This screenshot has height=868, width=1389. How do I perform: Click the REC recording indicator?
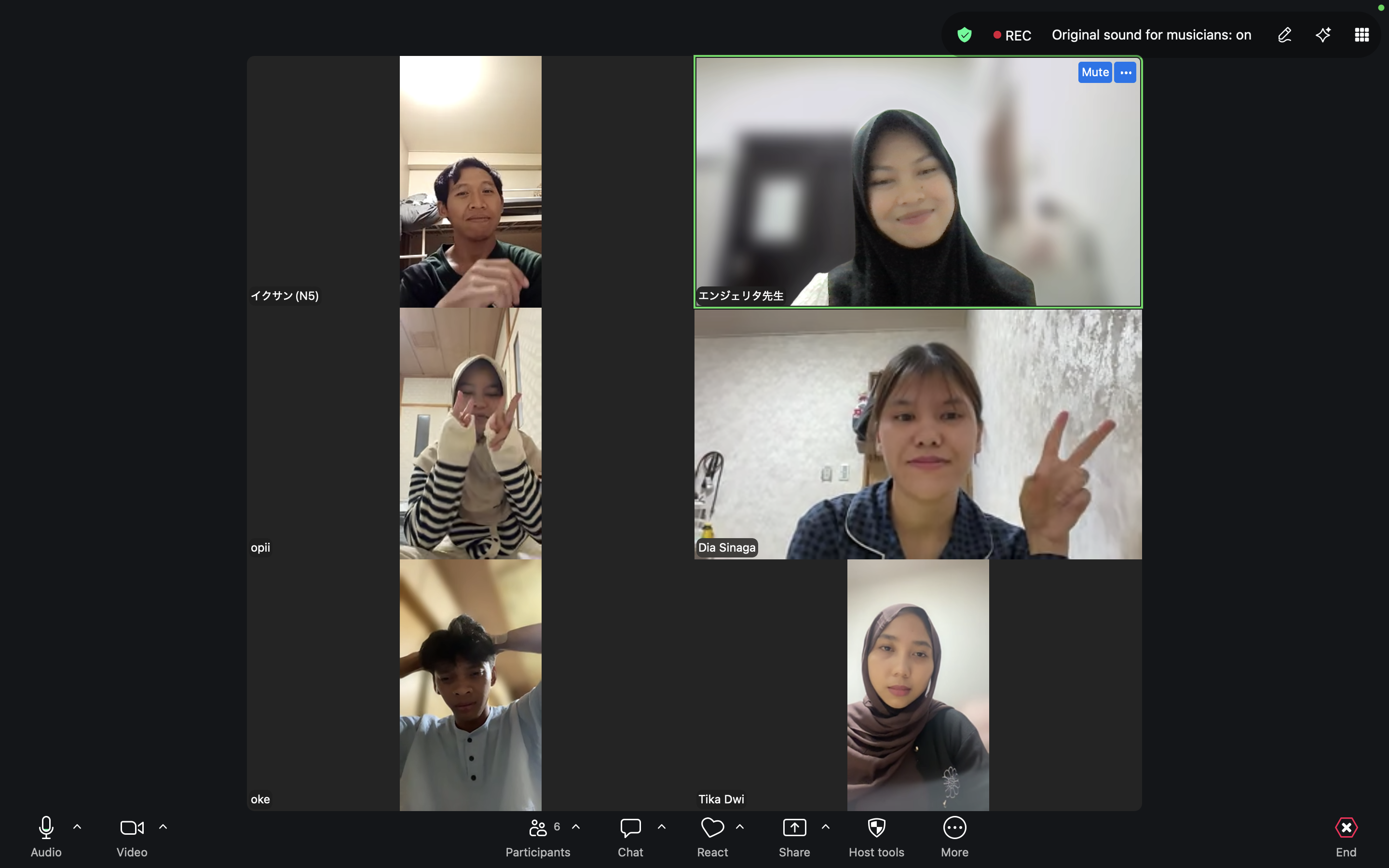(1012, 36)
